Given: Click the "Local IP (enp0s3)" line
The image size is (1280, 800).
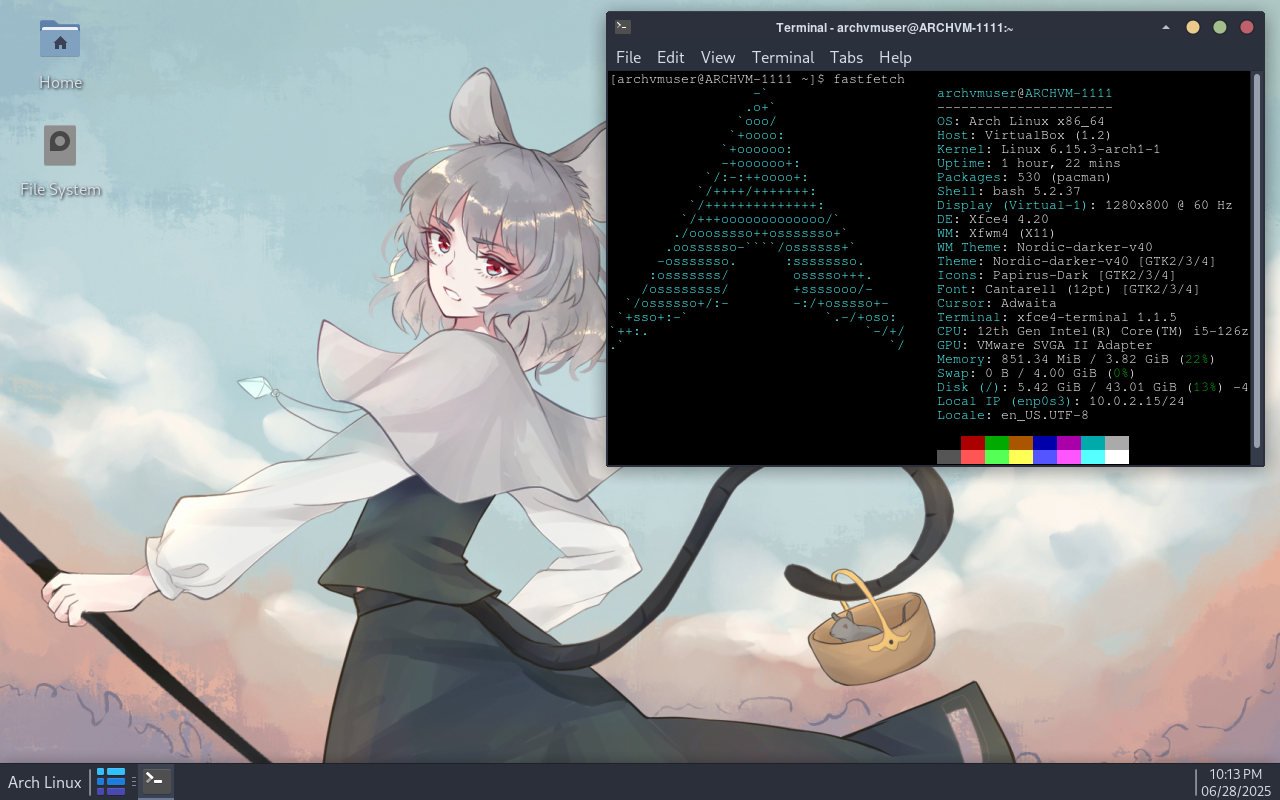Looking at the screenshot, I should point(1061,401).
